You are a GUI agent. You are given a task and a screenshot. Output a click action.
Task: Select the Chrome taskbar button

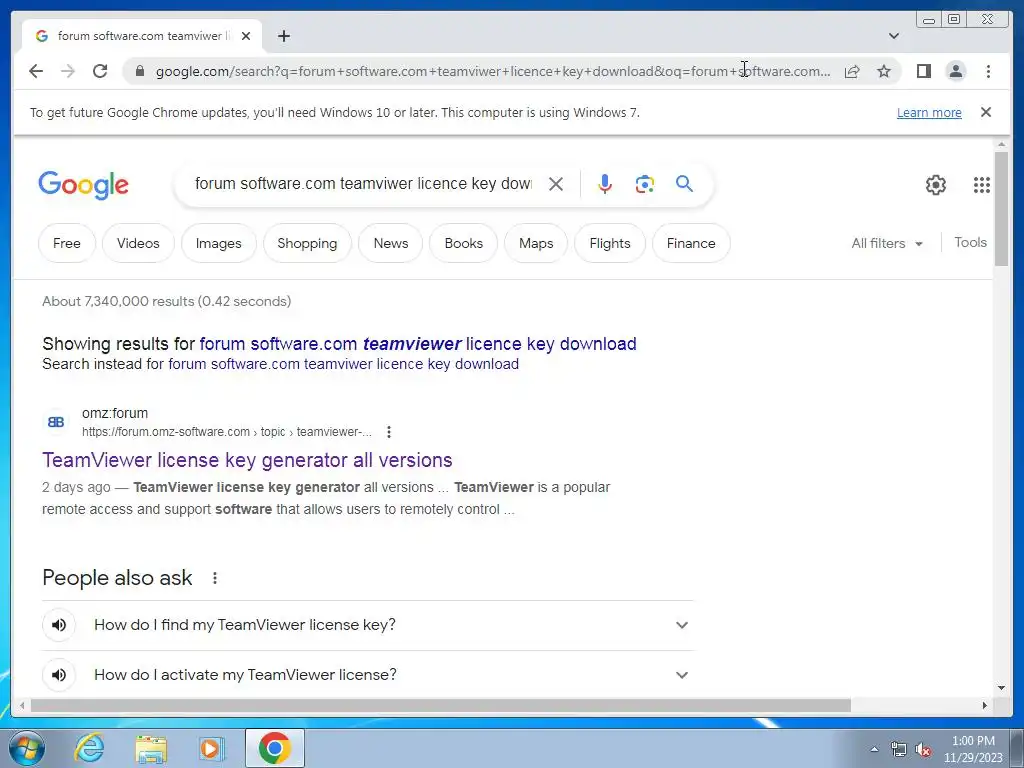(x=274, y=748)
